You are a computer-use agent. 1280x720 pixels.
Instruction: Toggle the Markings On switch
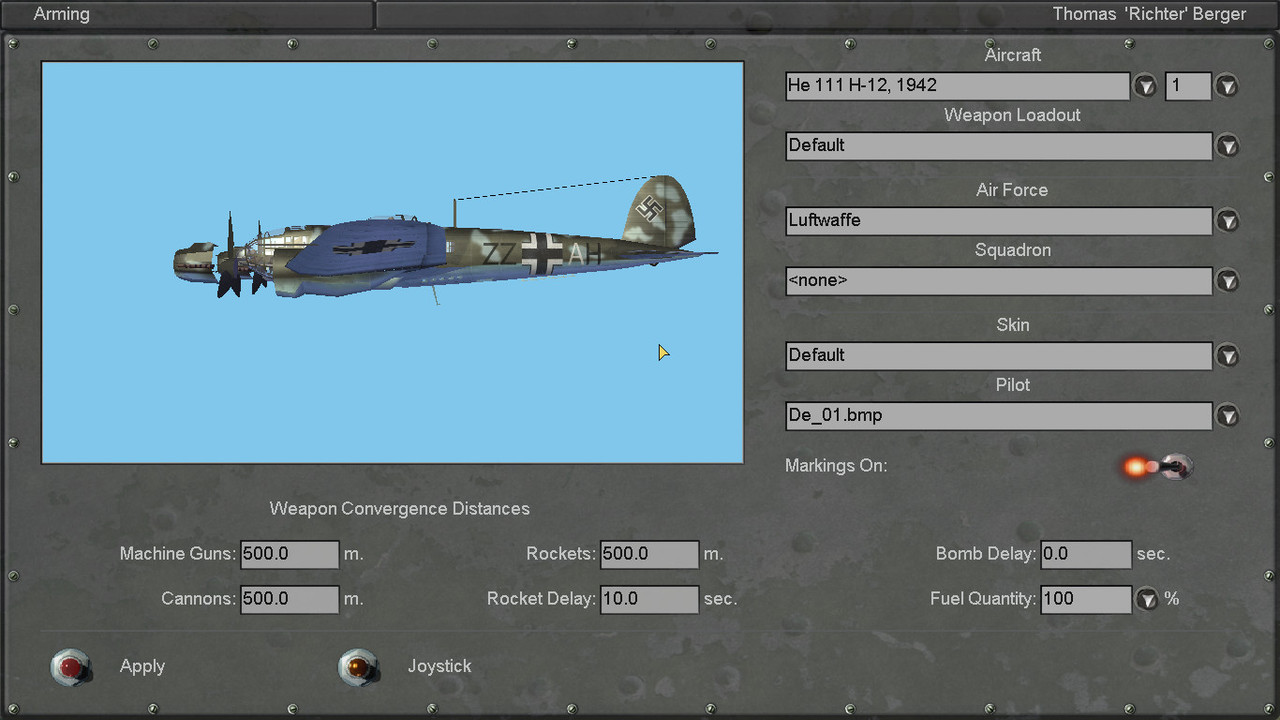(1159, 466)
